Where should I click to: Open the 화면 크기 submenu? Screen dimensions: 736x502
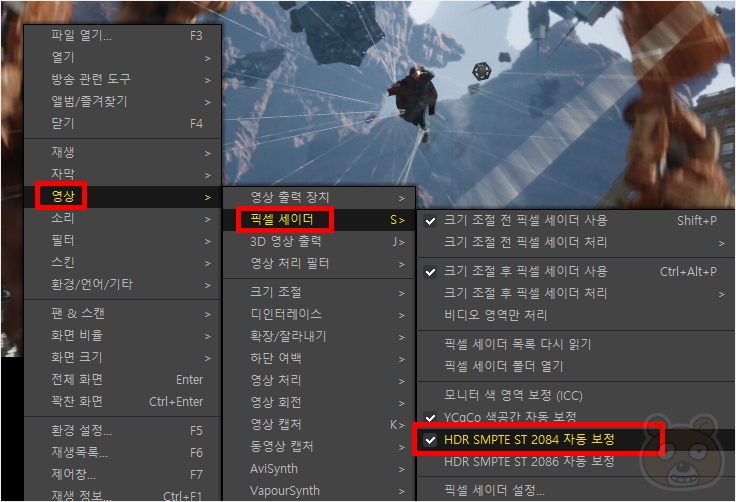[x=123, y=358]
